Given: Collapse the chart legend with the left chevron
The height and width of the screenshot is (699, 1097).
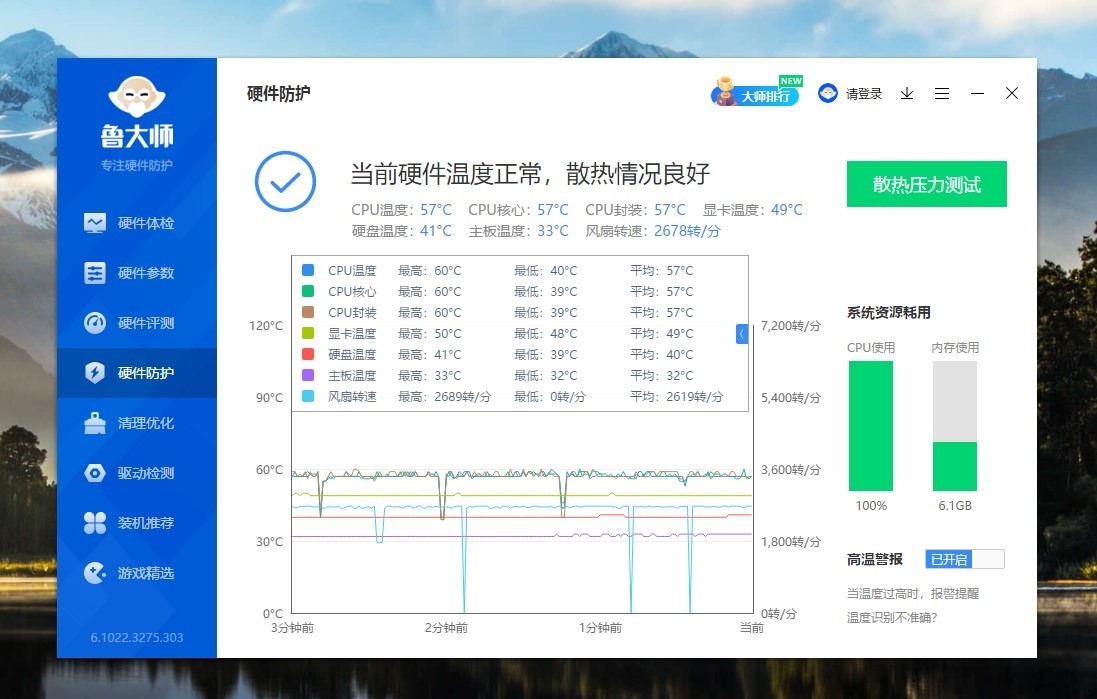Looking at the screenshot, I should [x=742, y=333].
